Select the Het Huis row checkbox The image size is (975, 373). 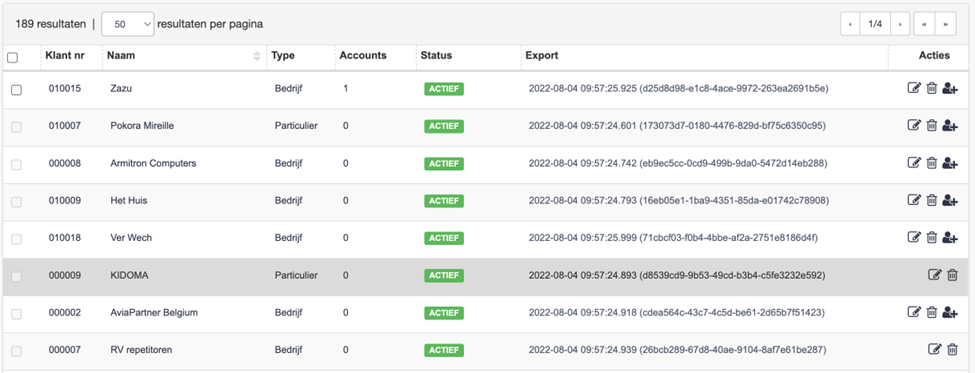16,202
